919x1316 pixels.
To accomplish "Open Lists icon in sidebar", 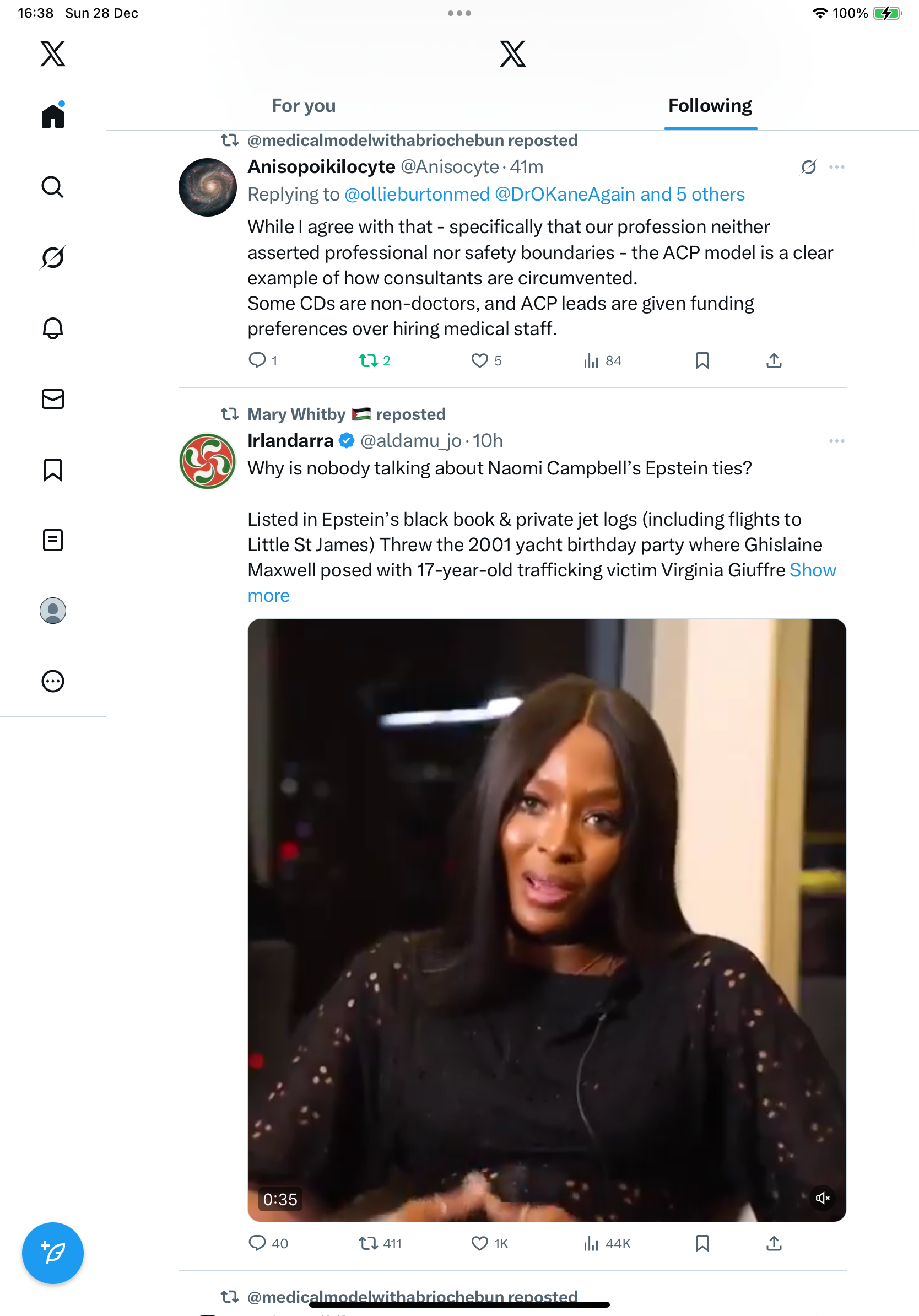I will click(53, 540).
